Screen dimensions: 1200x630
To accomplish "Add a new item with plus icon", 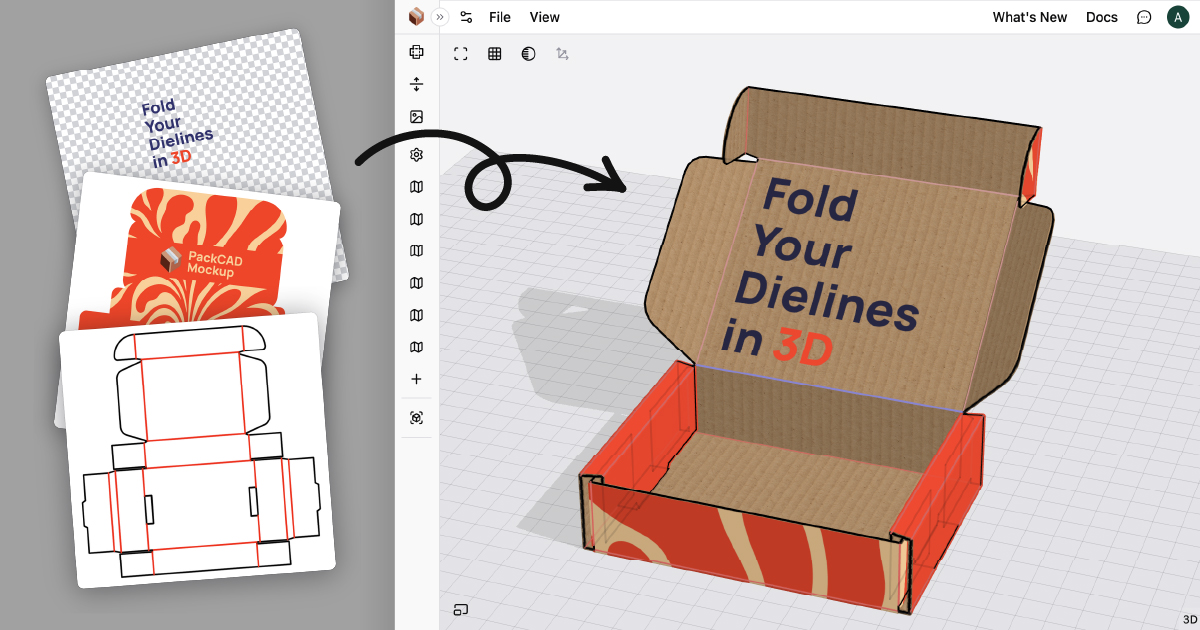I will pyautogui.click(x=417, y=379).
